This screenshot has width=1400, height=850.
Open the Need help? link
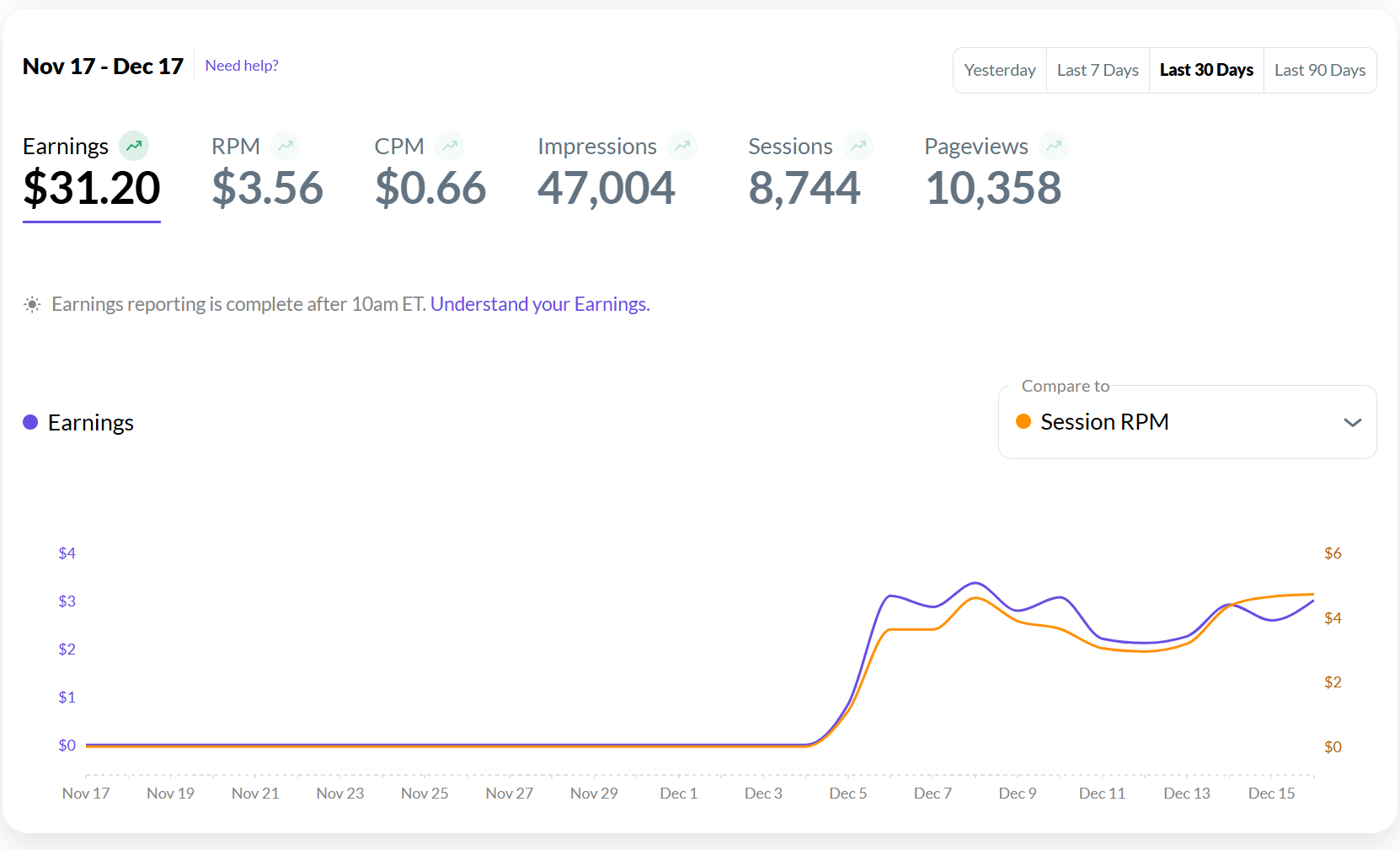[x=242, y=66]
